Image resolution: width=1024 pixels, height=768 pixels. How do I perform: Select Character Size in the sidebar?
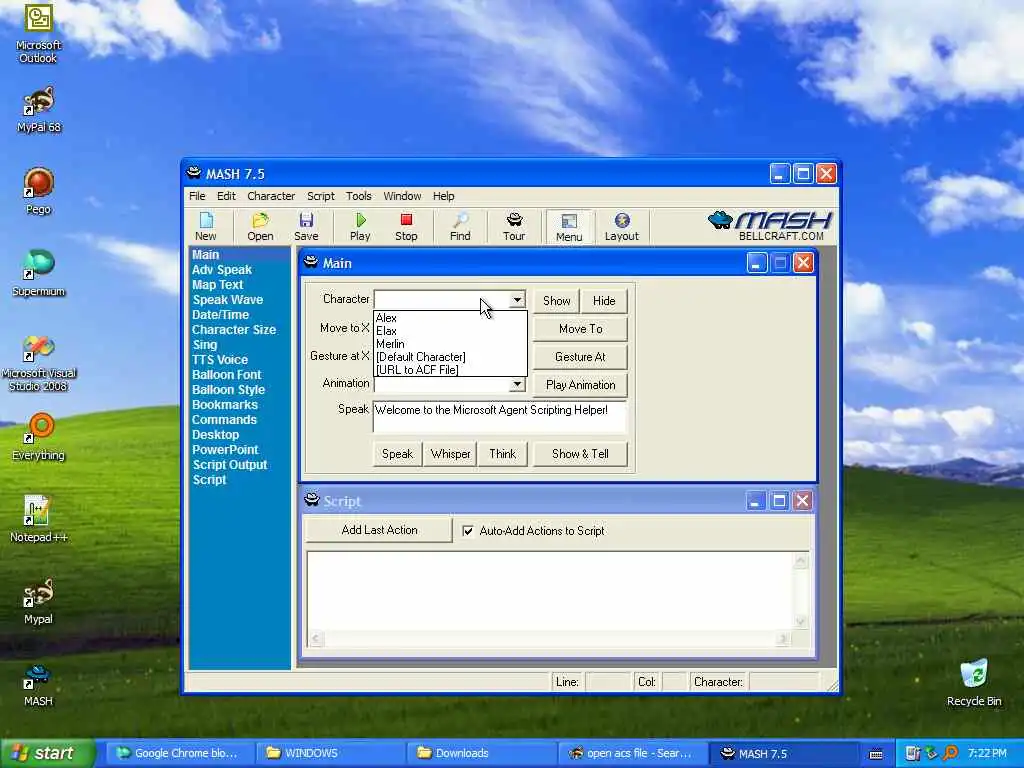(x=234, y=330)
